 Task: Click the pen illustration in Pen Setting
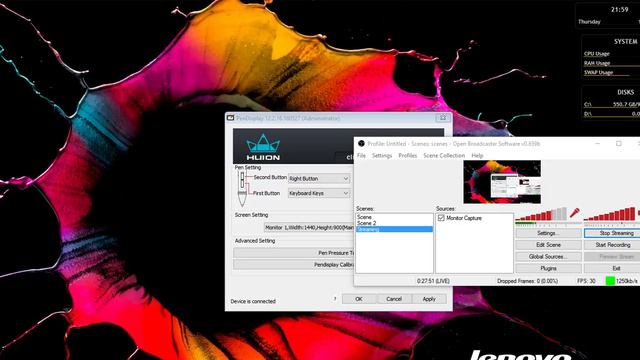coord(242,188)
